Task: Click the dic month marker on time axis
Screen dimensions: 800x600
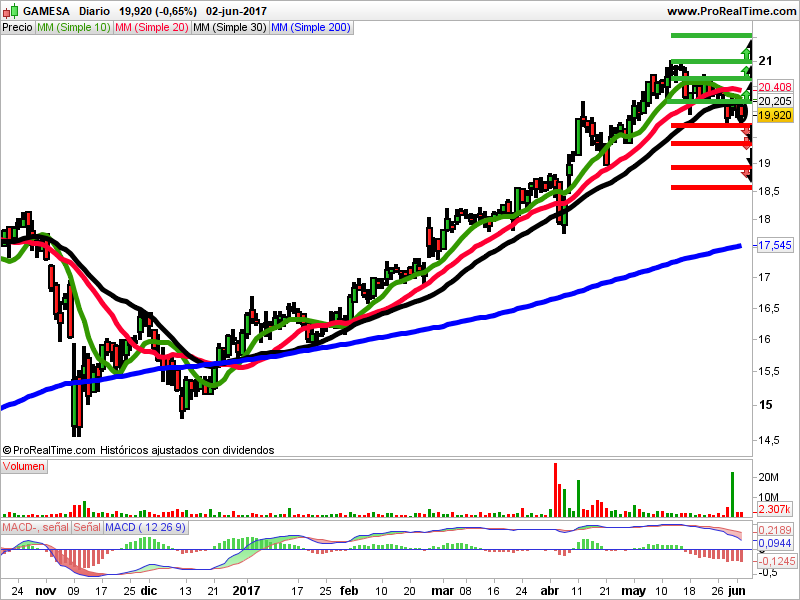Action: 149,591
